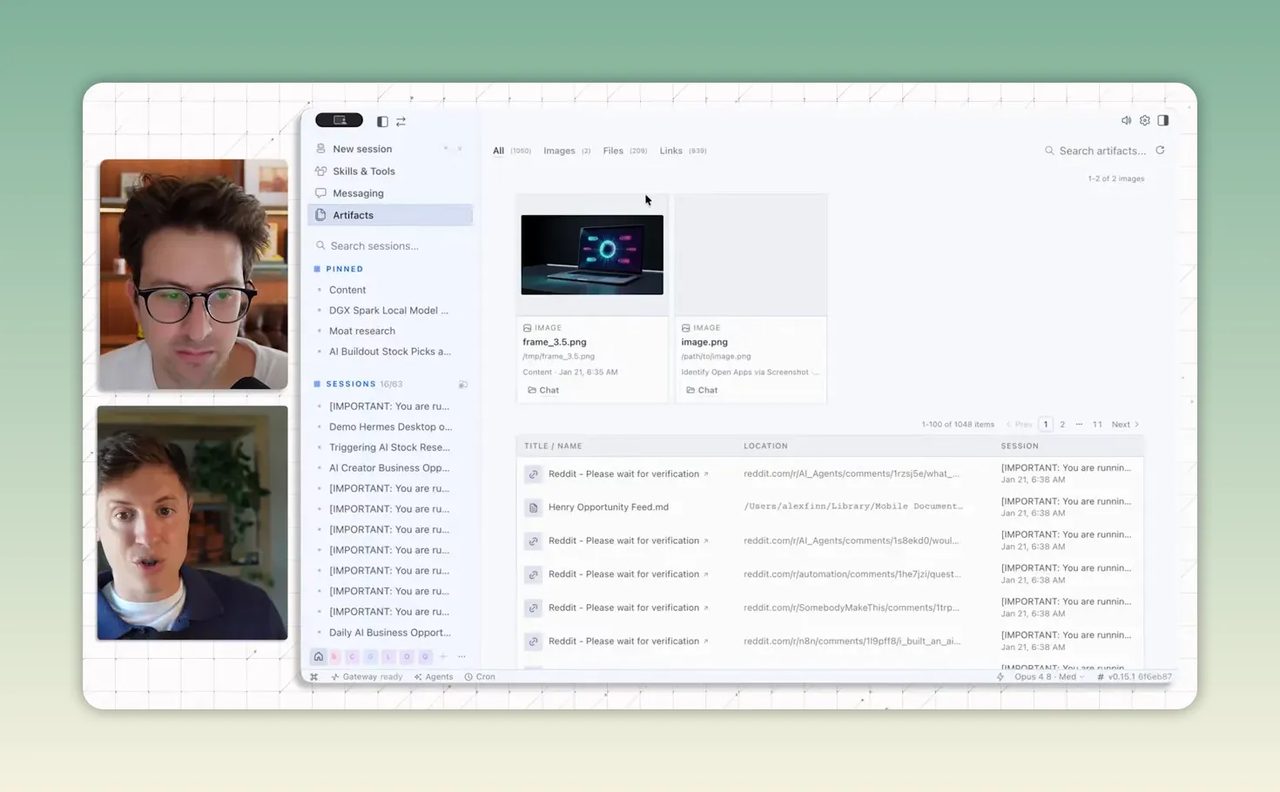Click Chat button under frame_3.5.png

543,390
